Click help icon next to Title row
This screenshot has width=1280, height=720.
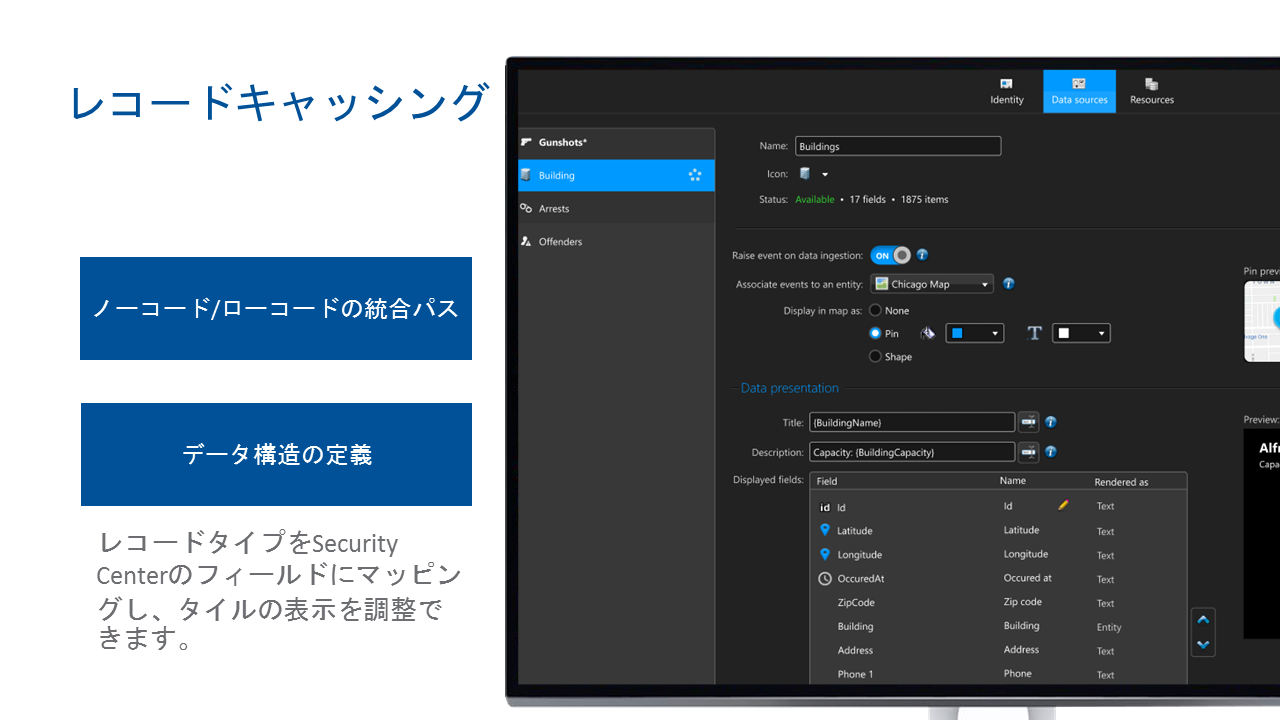click(x=1051, y=422)
